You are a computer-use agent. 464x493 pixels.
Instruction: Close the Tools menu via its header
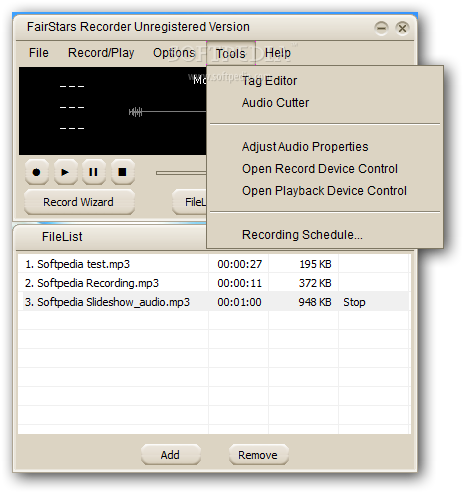coord(231,53)
